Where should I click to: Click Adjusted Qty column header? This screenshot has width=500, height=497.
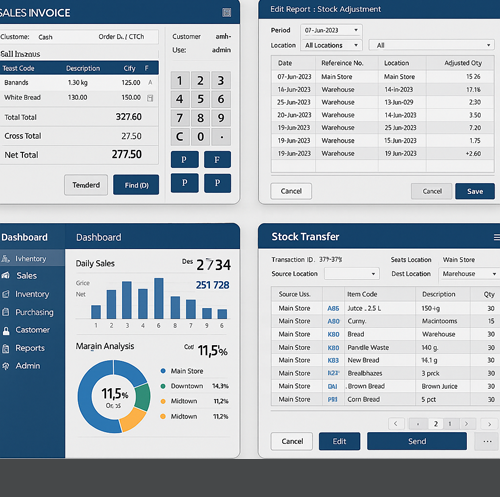click(x=463, y=63)
